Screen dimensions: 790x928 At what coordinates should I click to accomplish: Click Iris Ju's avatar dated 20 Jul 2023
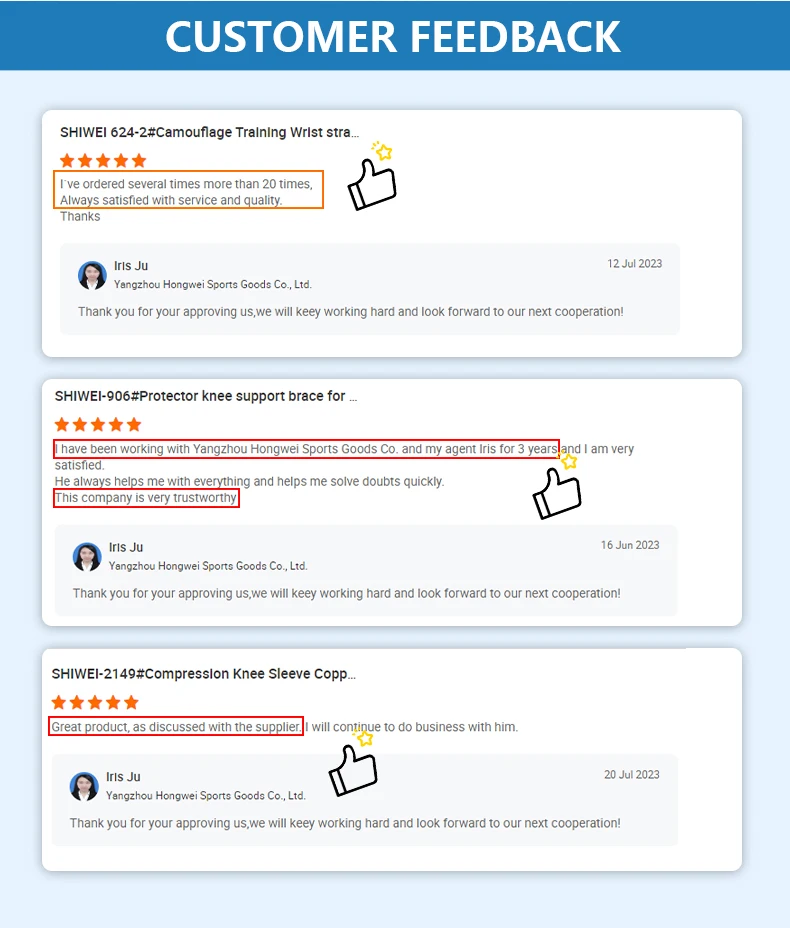point(84,786)
